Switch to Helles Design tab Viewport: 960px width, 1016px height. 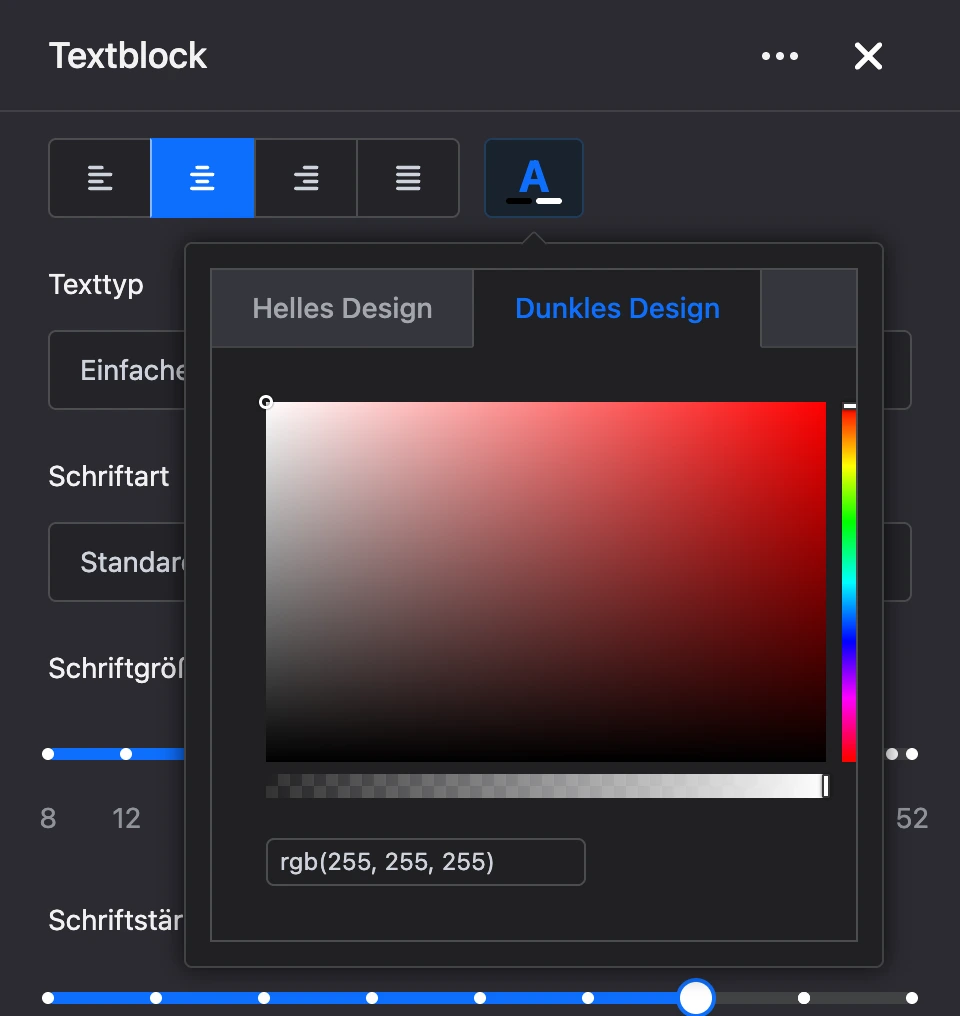click(342, 308)
